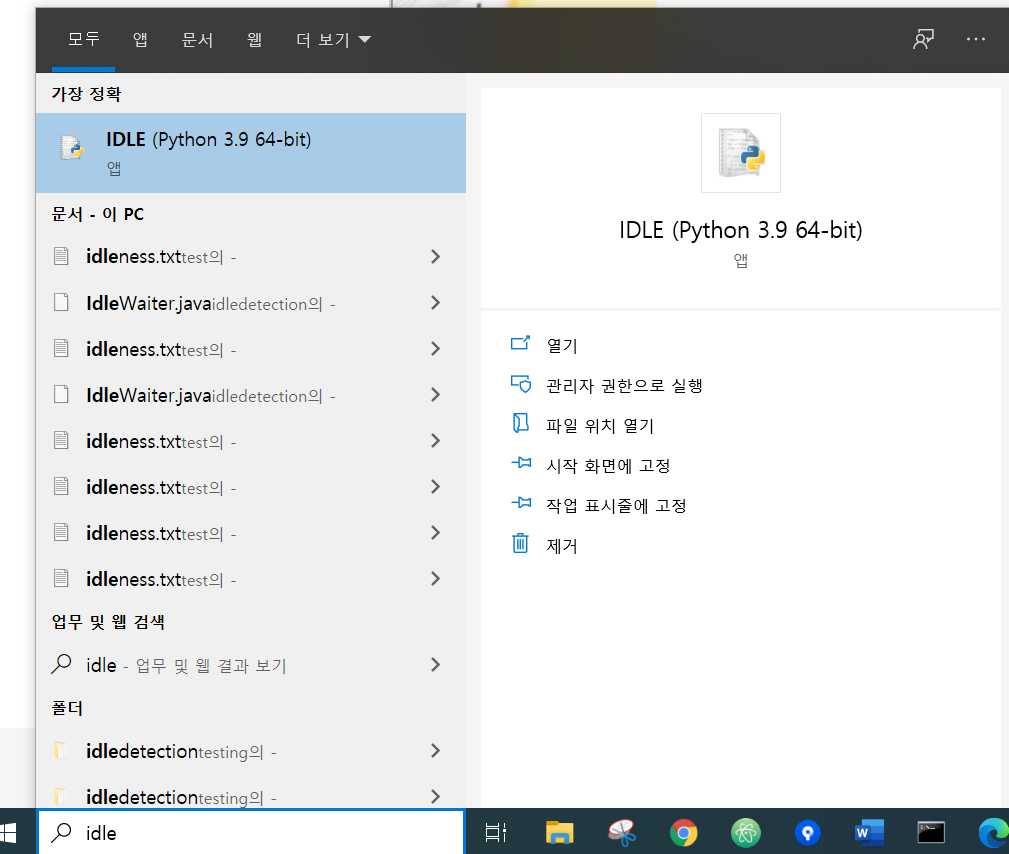Open the command prompt taskbar icon

931,833
